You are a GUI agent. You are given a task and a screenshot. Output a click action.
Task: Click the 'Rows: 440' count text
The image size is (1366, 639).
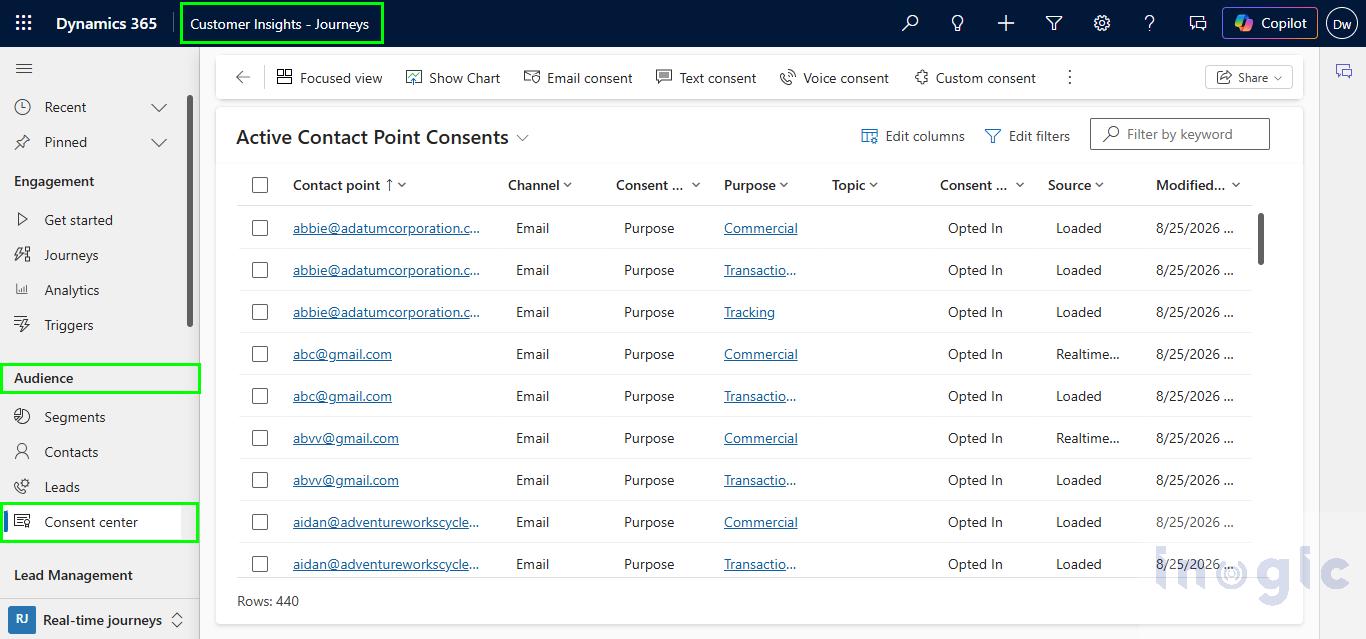point(268,601)
